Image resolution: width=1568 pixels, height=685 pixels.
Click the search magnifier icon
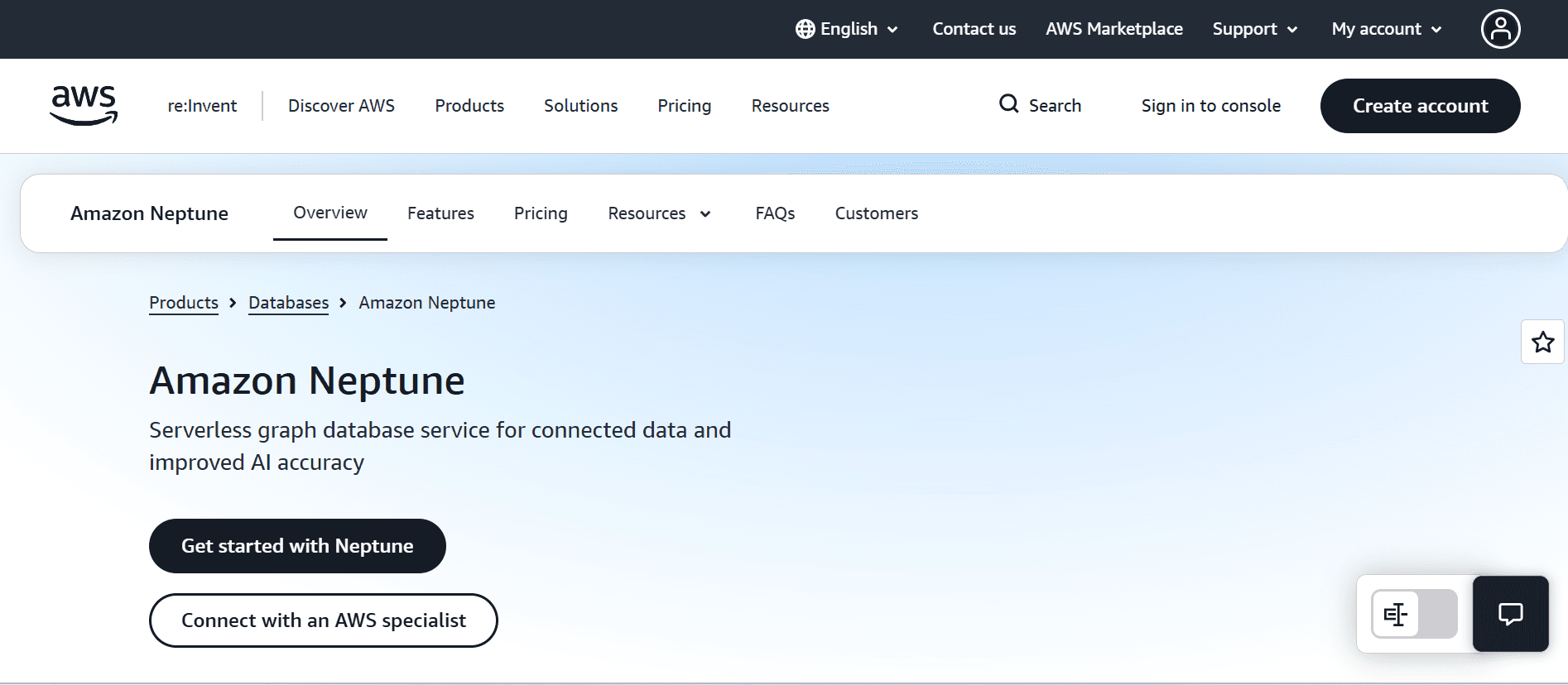[1008, 104]
